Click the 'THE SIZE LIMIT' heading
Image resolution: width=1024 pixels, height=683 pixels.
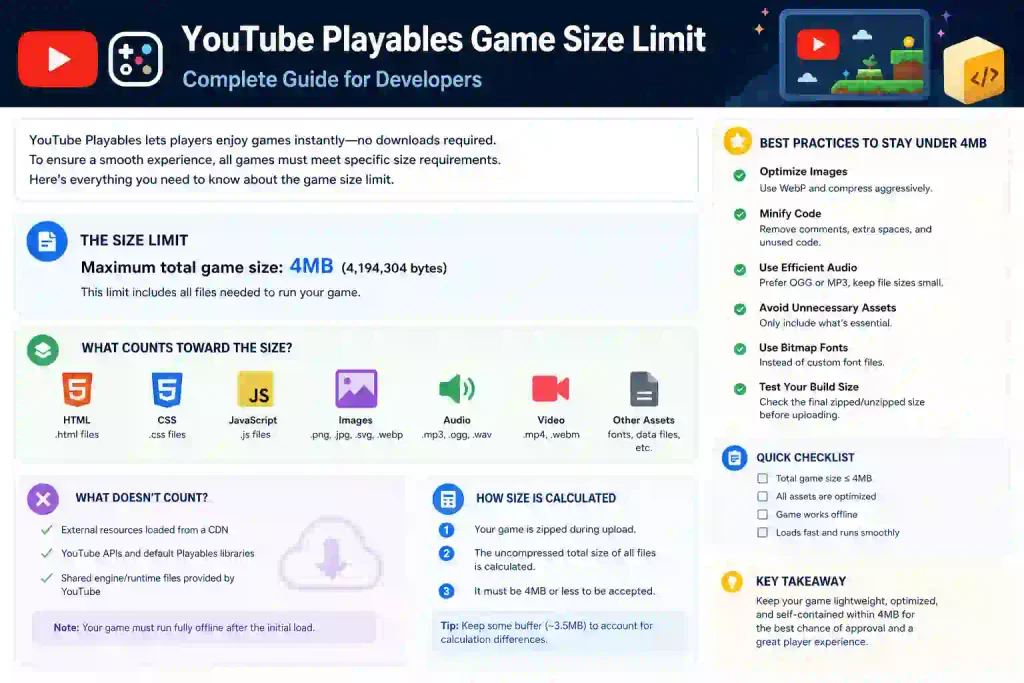134,240
